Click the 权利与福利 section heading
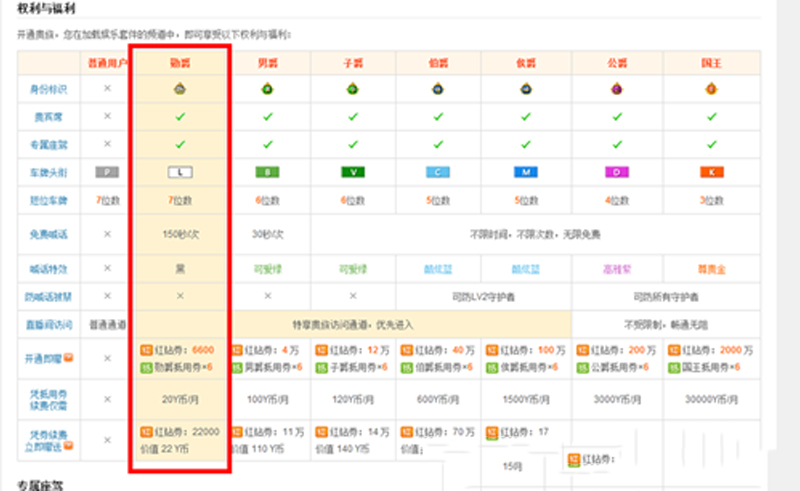This screenshot has height=491, width=800. point(46,8)
